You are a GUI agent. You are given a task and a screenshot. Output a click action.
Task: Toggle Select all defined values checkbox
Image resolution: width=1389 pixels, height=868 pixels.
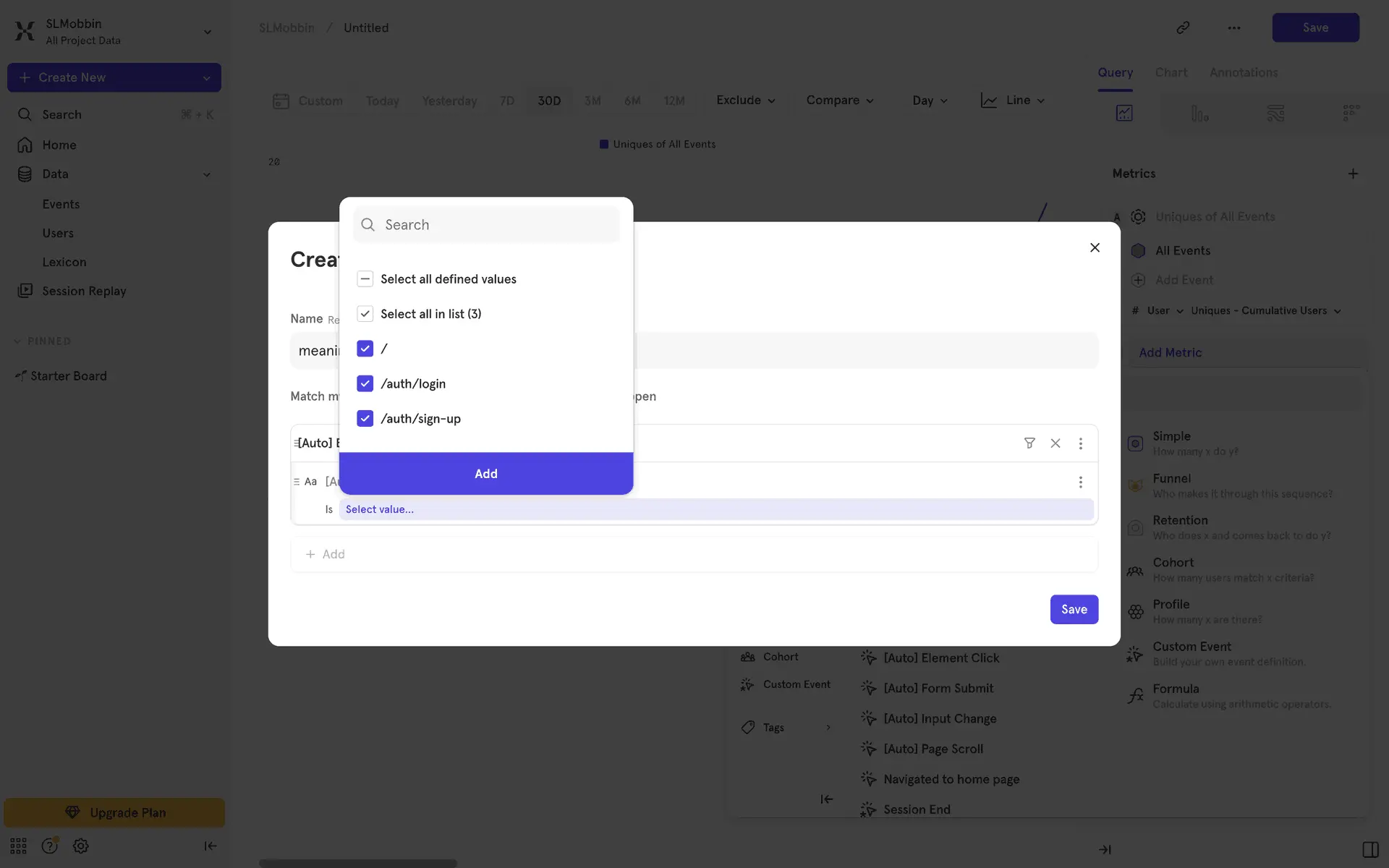(365, 279)
